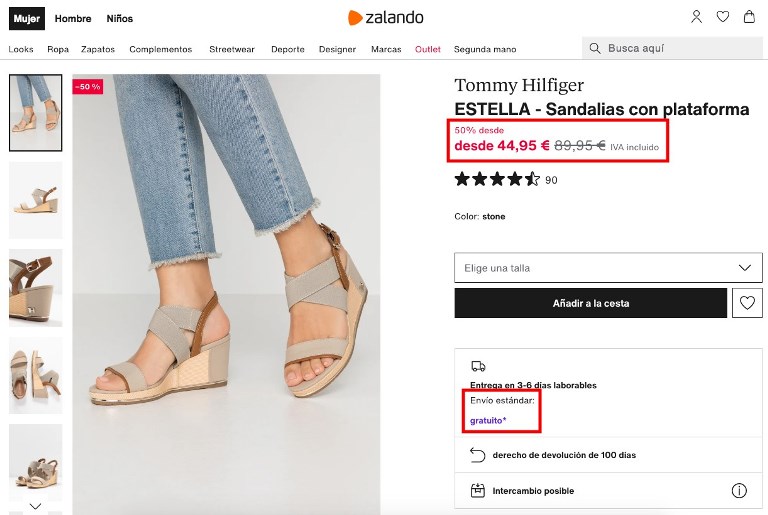Click the delivery truck icon
Screen dimensions: 768x515
pyautogui.click(x=478, y=366)
